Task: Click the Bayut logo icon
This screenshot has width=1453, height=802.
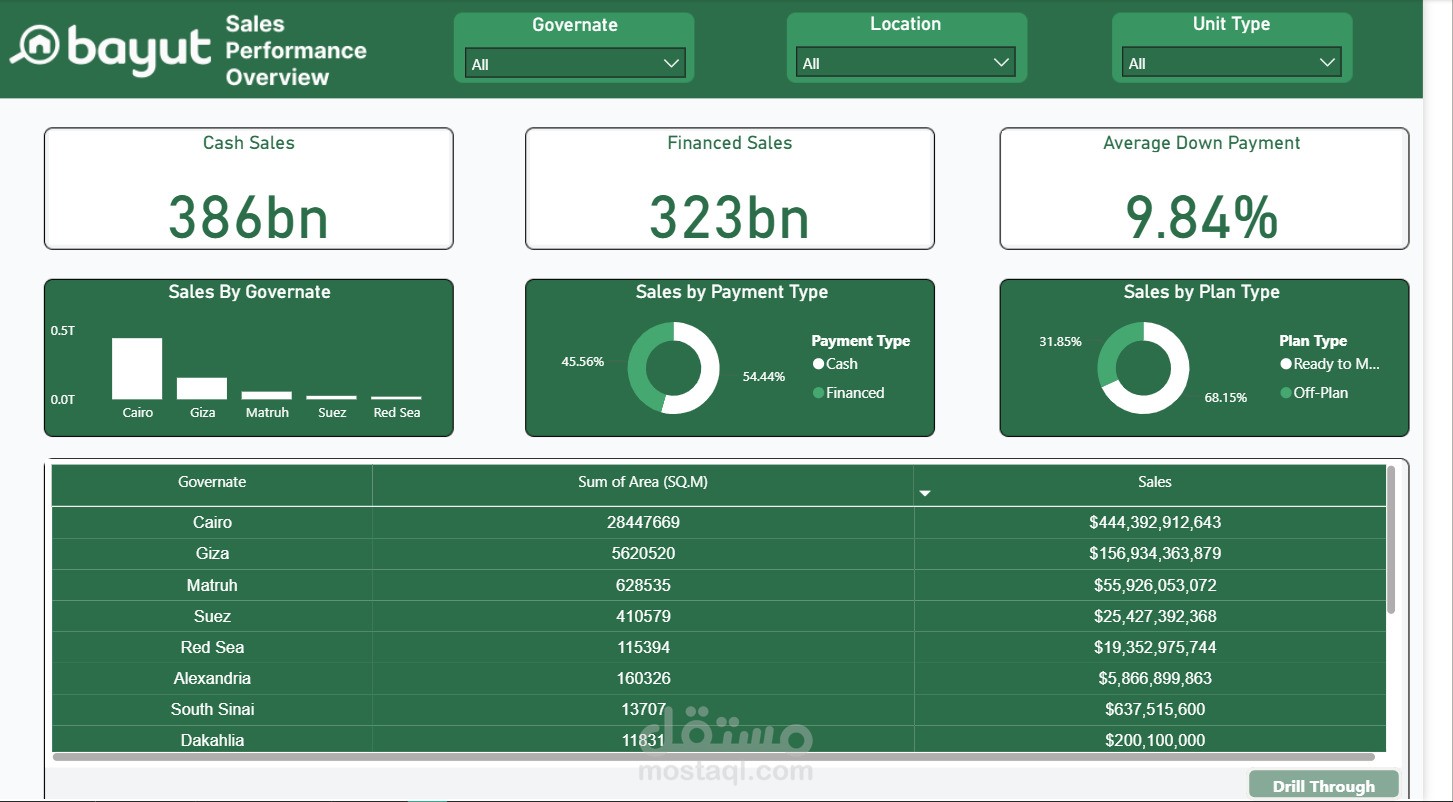Action: point(40,47)
